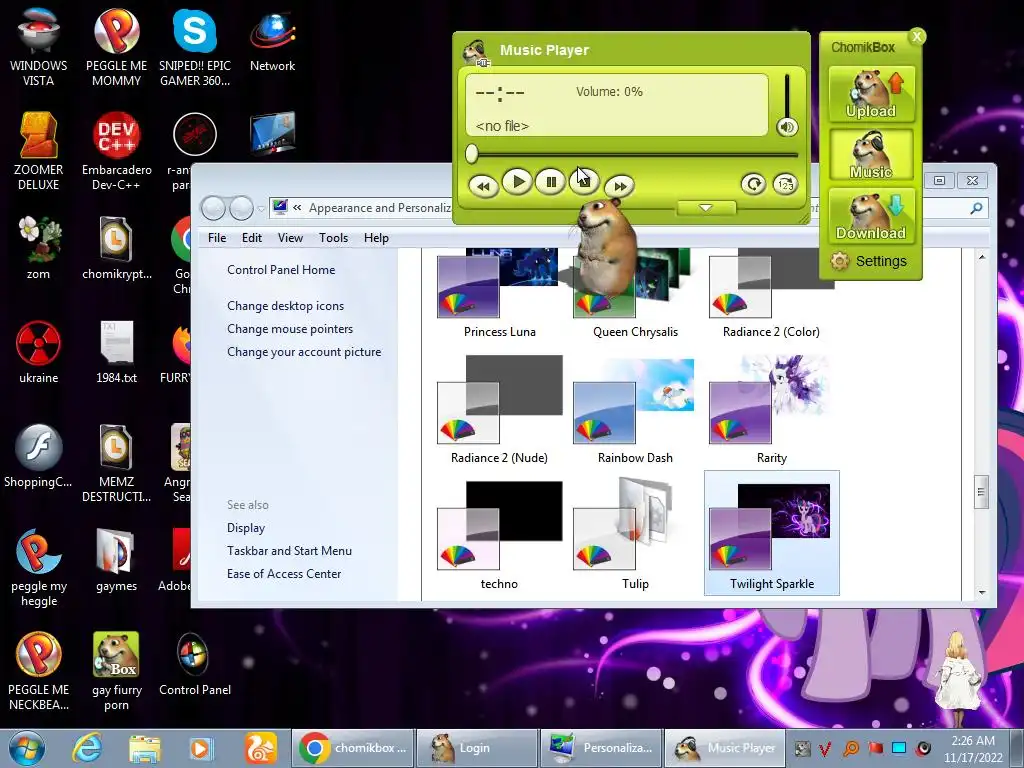Open the 1984.txt file
Image resolution: width=1024 pixels, height=768 pixels.
coord(116,351)
